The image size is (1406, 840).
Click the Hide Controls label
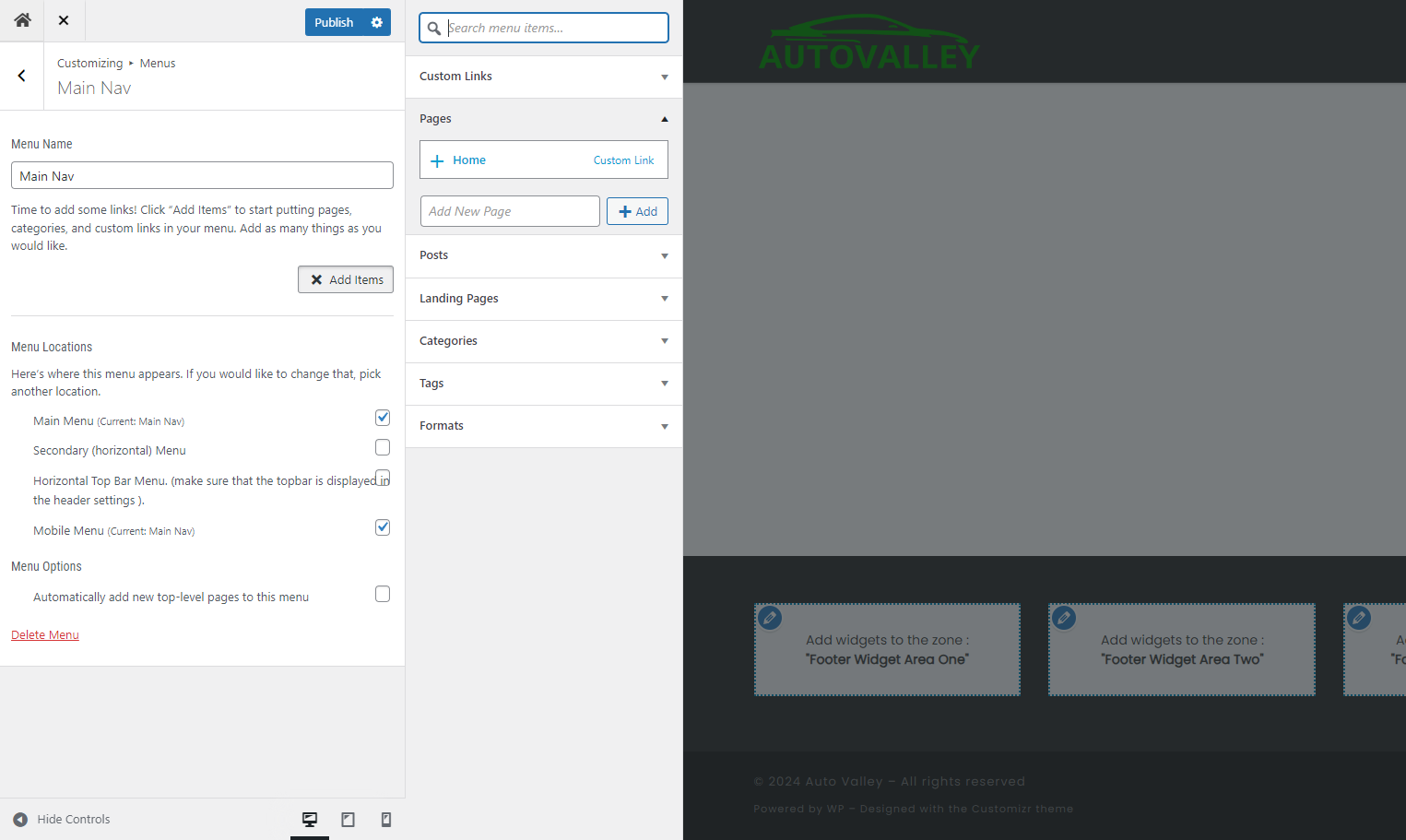pyautogui.click(x=74, y=819)
